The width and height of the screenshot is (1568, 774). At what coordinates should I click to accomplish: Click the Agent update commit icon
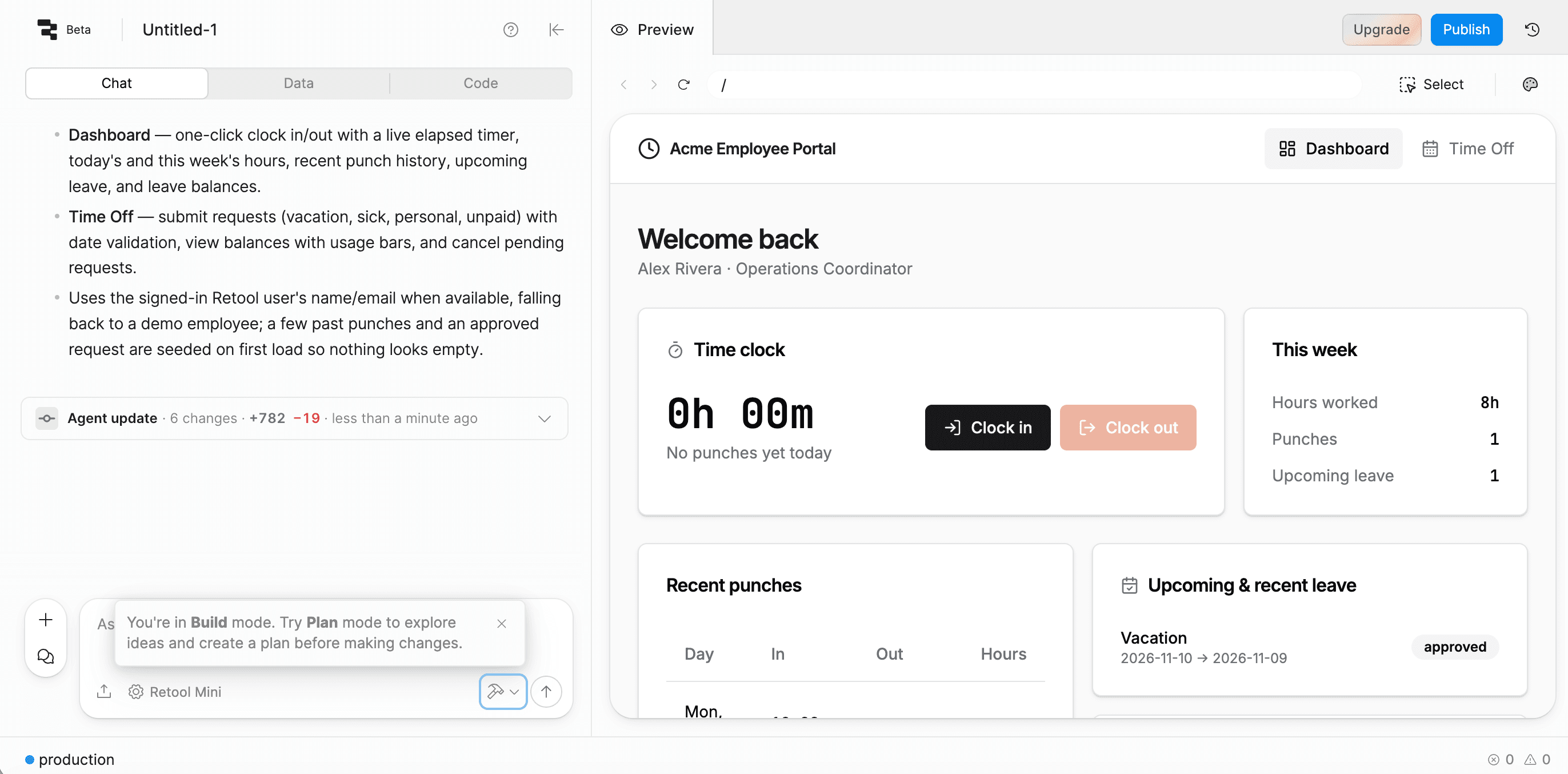click(x=46, y=418)
